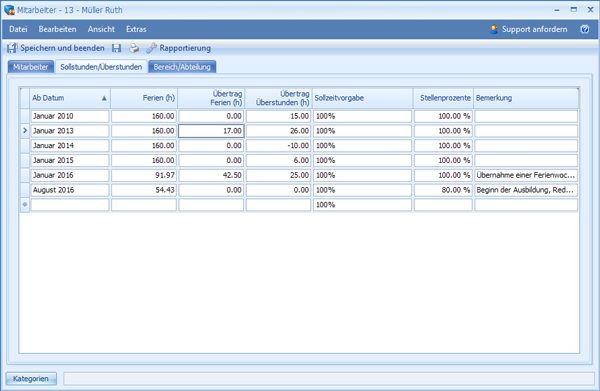600x391 pixels.
Task: Click the Sollzeitvorgabe column header
Action: point(363,98)
